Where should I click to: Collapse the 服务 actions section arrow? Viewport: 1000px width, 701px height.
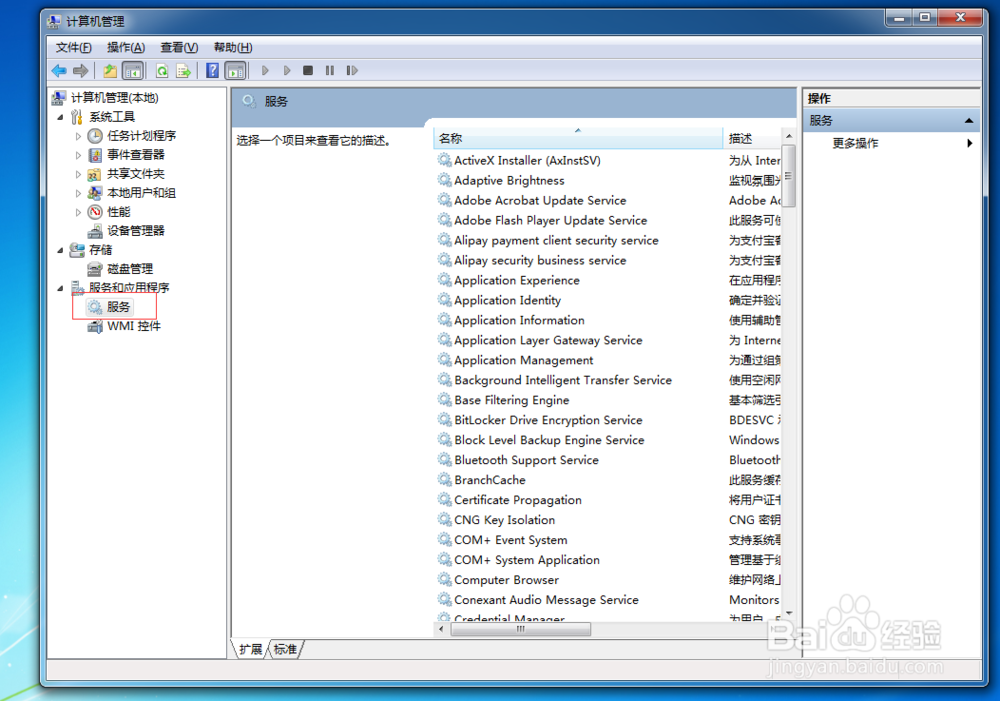click(969, 121)
